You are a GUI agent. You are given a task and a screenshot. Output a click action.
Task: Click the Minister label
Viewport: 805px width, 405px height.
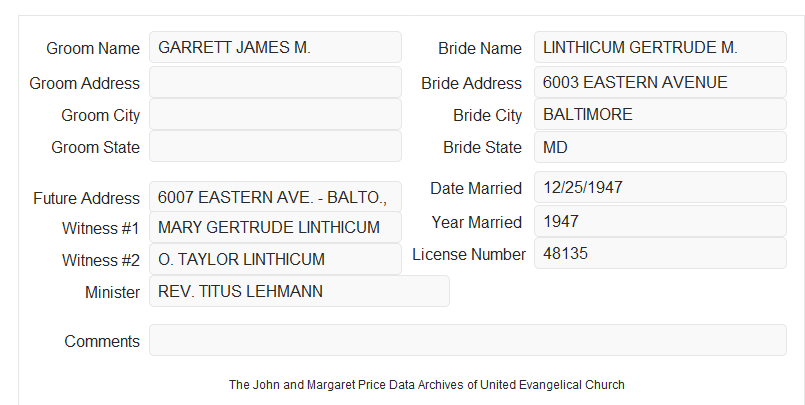tap(112, 292)
